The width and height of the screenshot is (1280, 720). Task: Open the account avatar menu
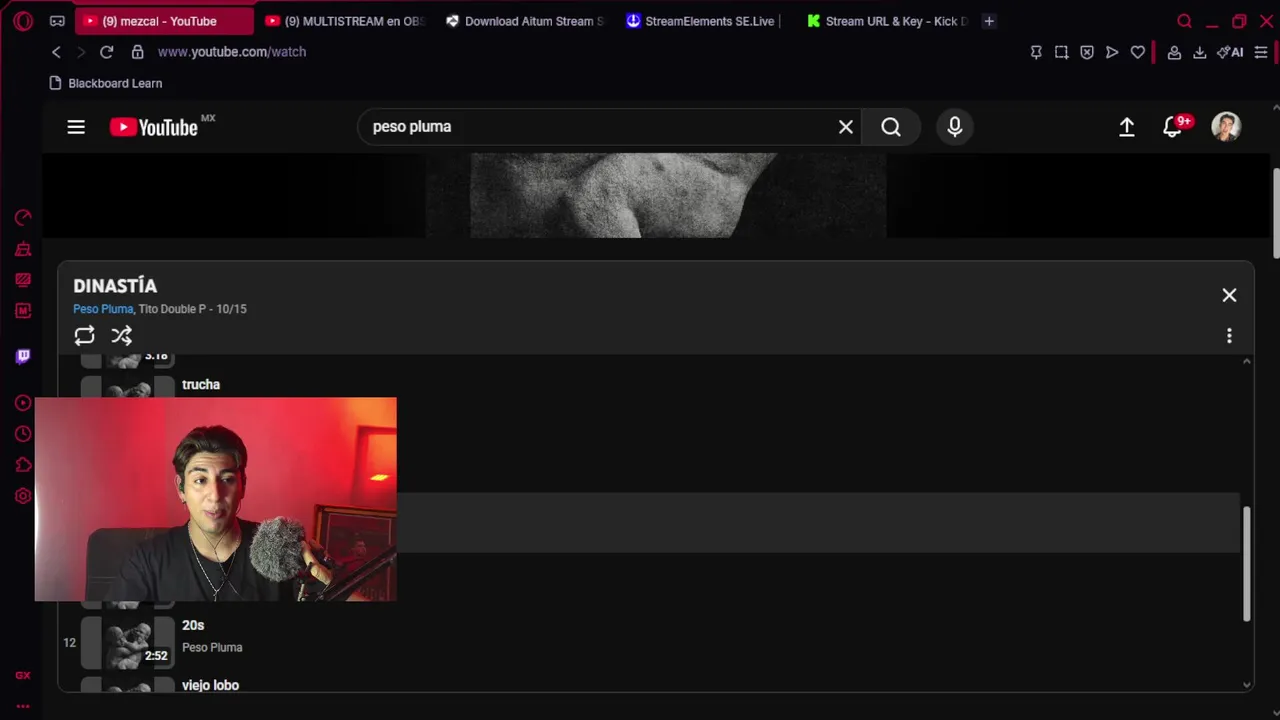click(x=1226, y=127)
